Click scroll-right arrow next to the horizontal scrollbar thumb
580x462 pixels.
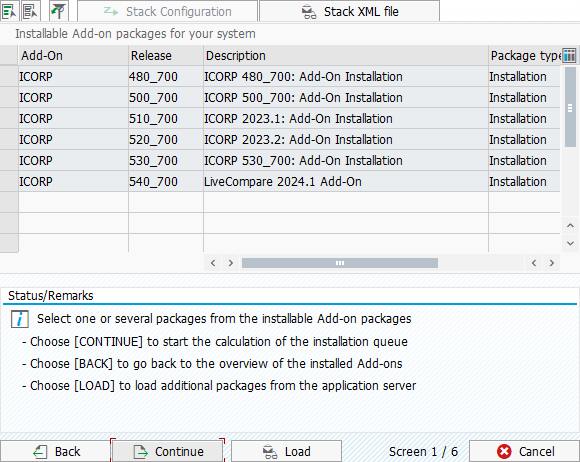click(x=231, y=263)
